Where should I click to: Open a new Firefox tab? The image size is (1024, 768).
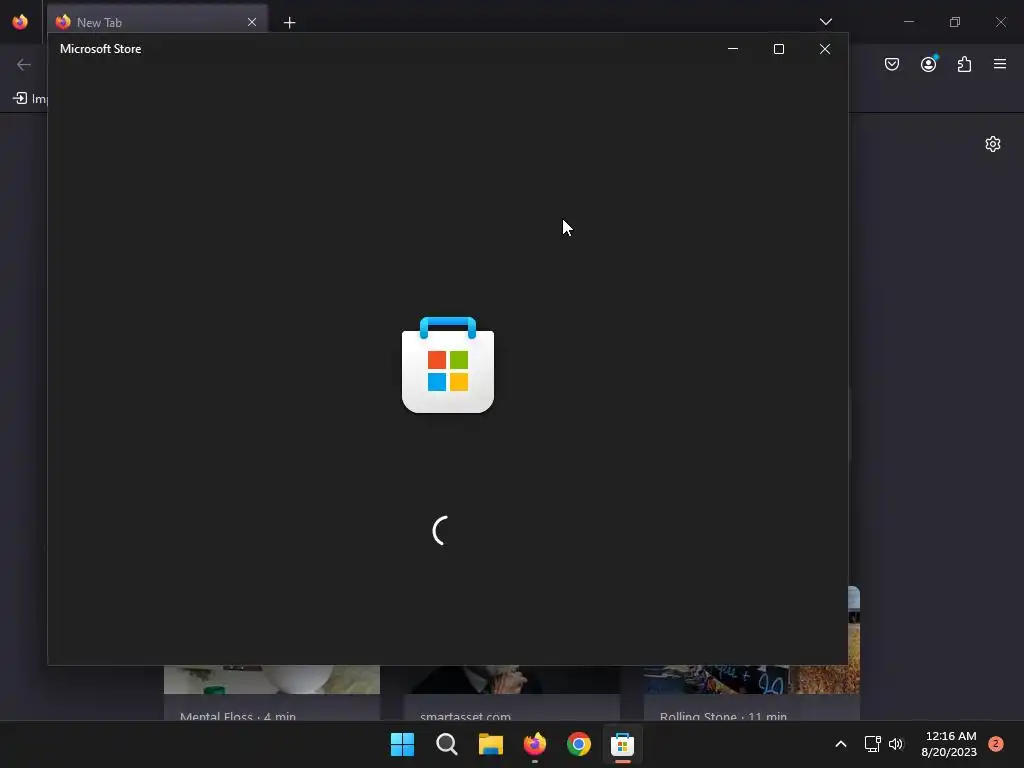(289, 23)
